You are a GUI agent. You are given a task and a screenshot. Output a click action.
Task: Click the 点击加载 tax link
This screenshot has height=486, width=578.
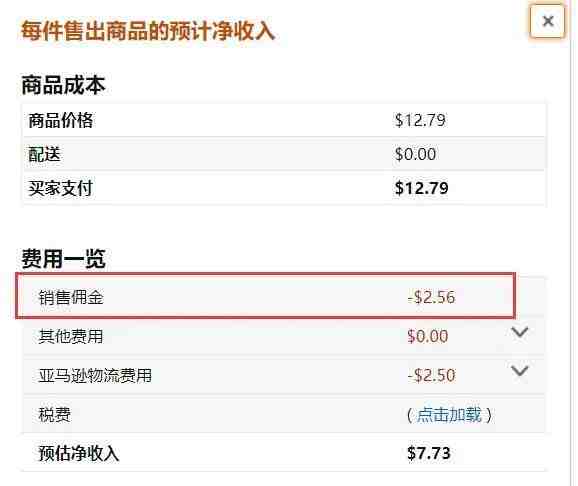coord(449,415)
